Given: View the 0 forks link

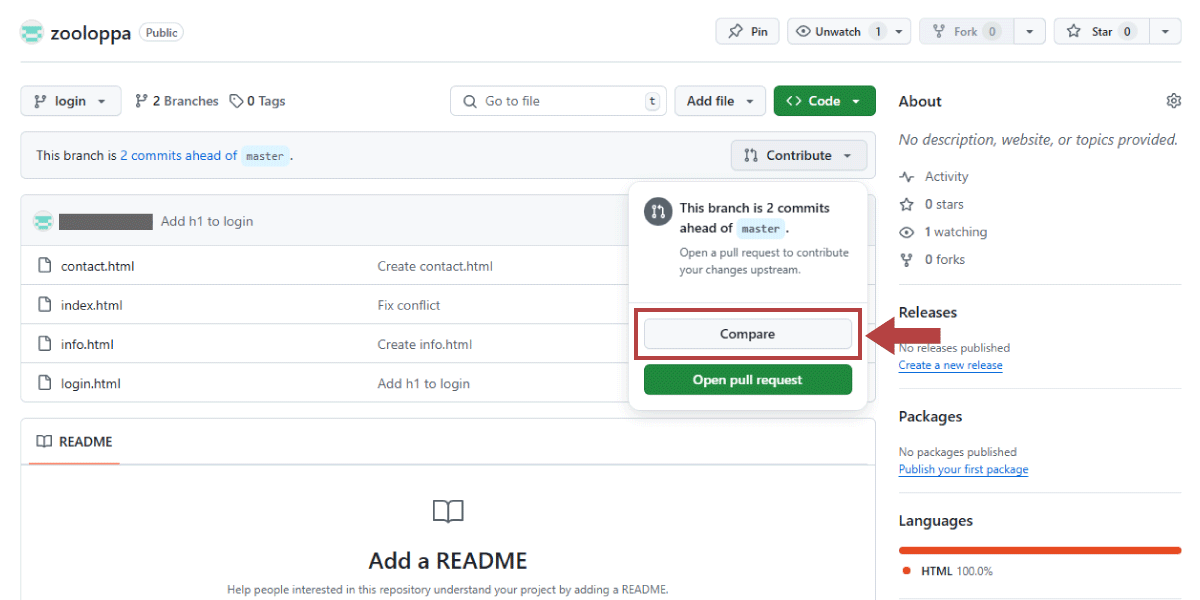Looking at the screenshot, I should (x=931, y=259).
